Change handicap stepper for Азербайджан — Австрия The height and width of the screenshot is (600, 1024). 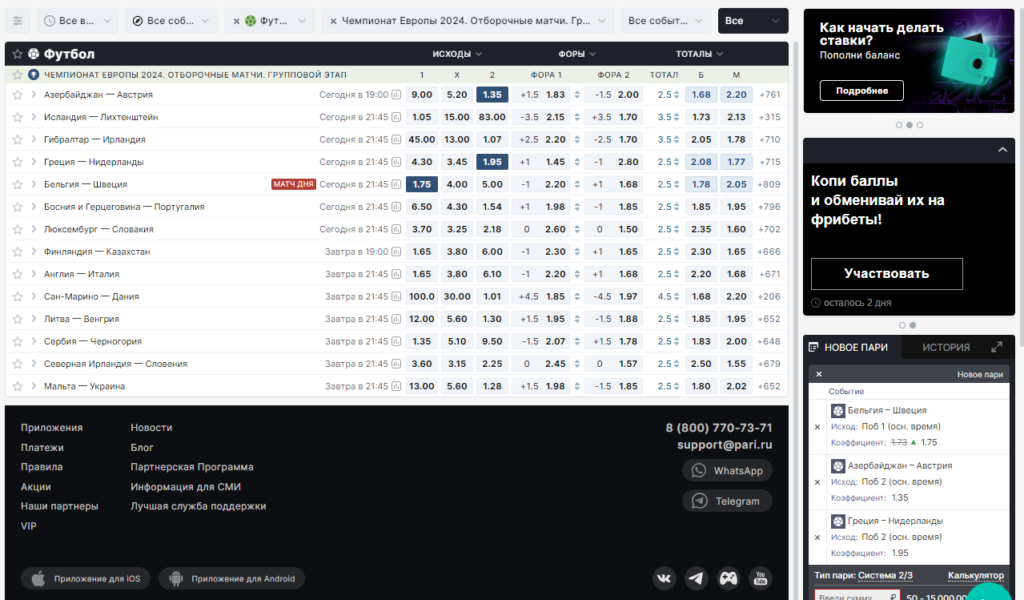(x=577, y=95)
